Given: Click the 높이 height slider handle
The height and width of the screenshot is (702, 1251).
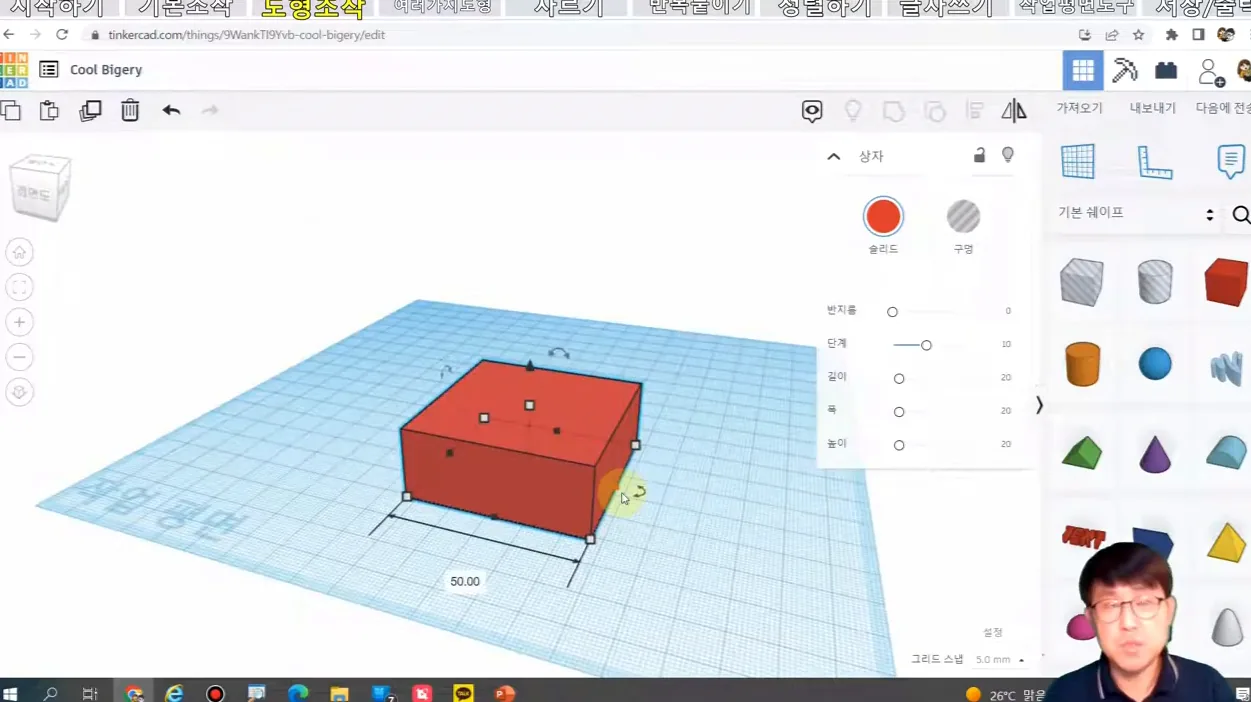Looking at the screenshot, I should 899,445.
